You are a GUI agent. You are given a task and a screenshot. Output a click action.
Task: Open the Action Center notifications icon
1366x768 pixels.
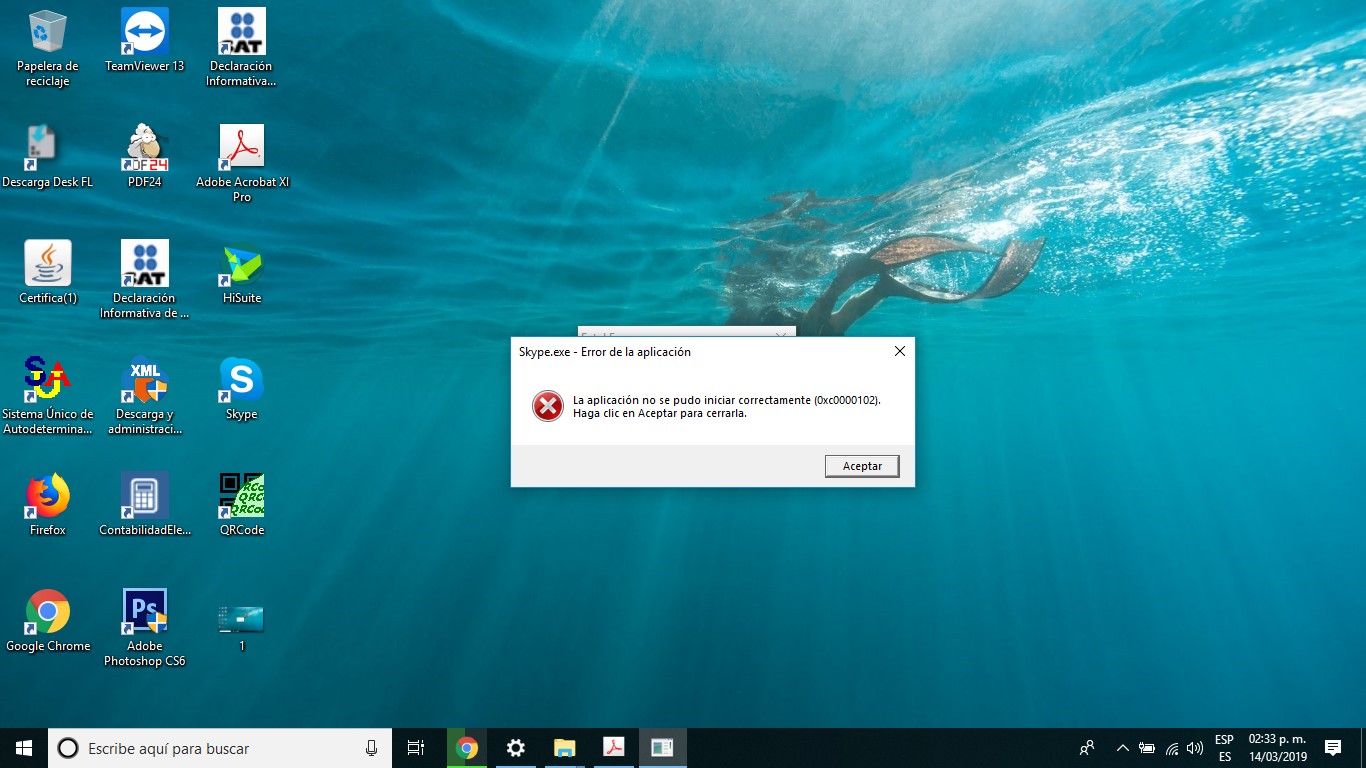pos(1333,748)
